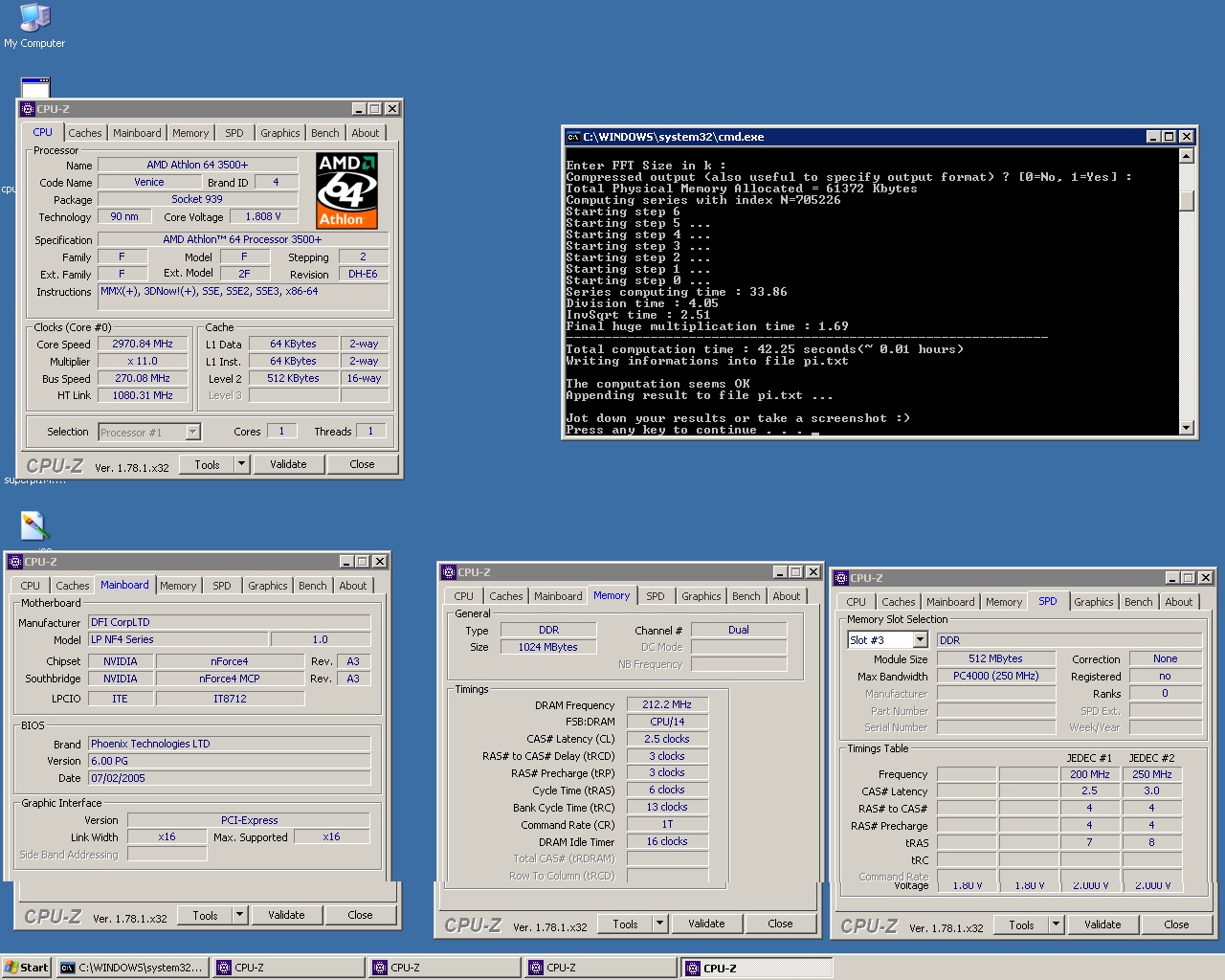Click Validate in the Memory window
Screen dimensions: 1225x980
pyautogui.click(x=706, y=924)
